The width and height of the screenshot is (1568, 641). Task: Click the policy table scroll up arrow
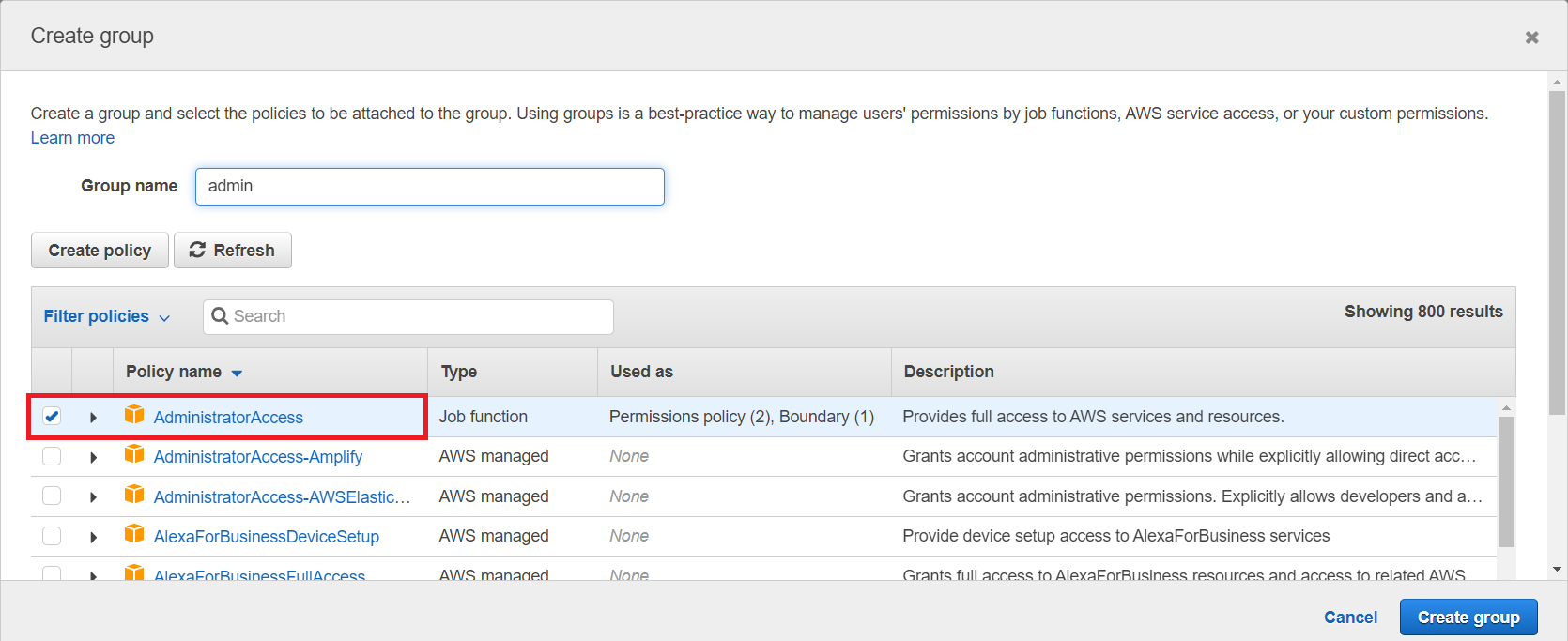(x=1506, y=408)
